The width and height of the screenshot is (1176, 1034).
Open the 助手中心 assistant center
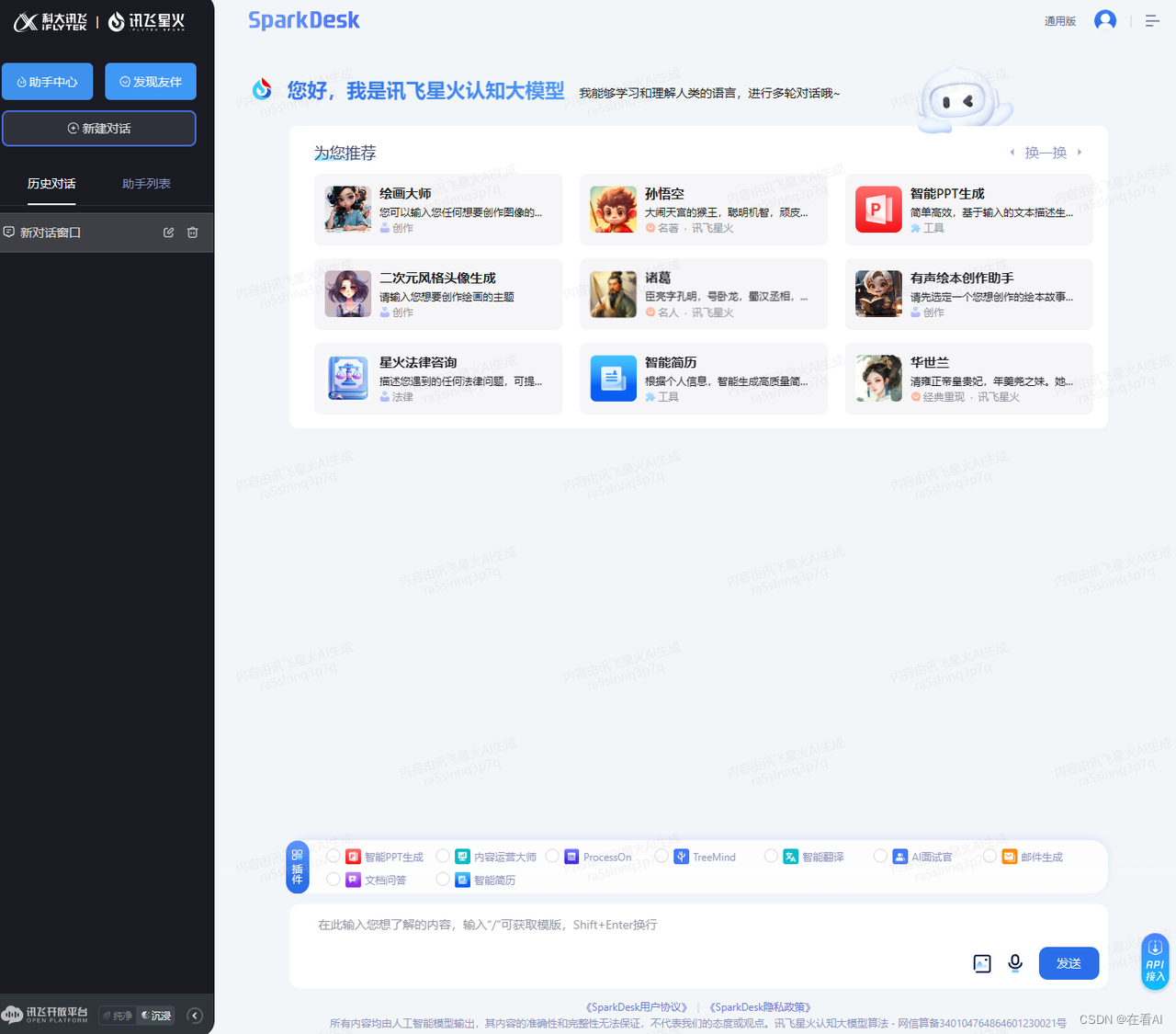tap(47, 82)
